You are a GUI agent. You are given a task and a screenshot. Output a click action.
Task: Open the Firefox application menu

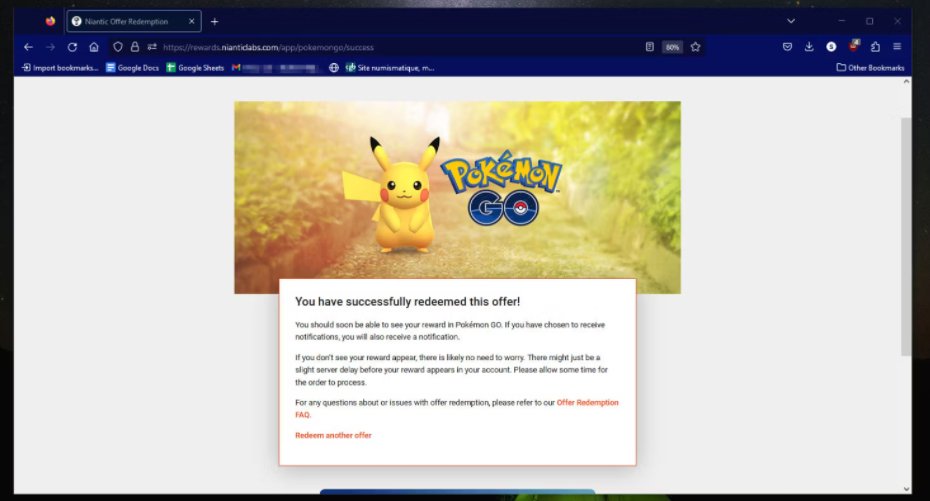(897, 47)
